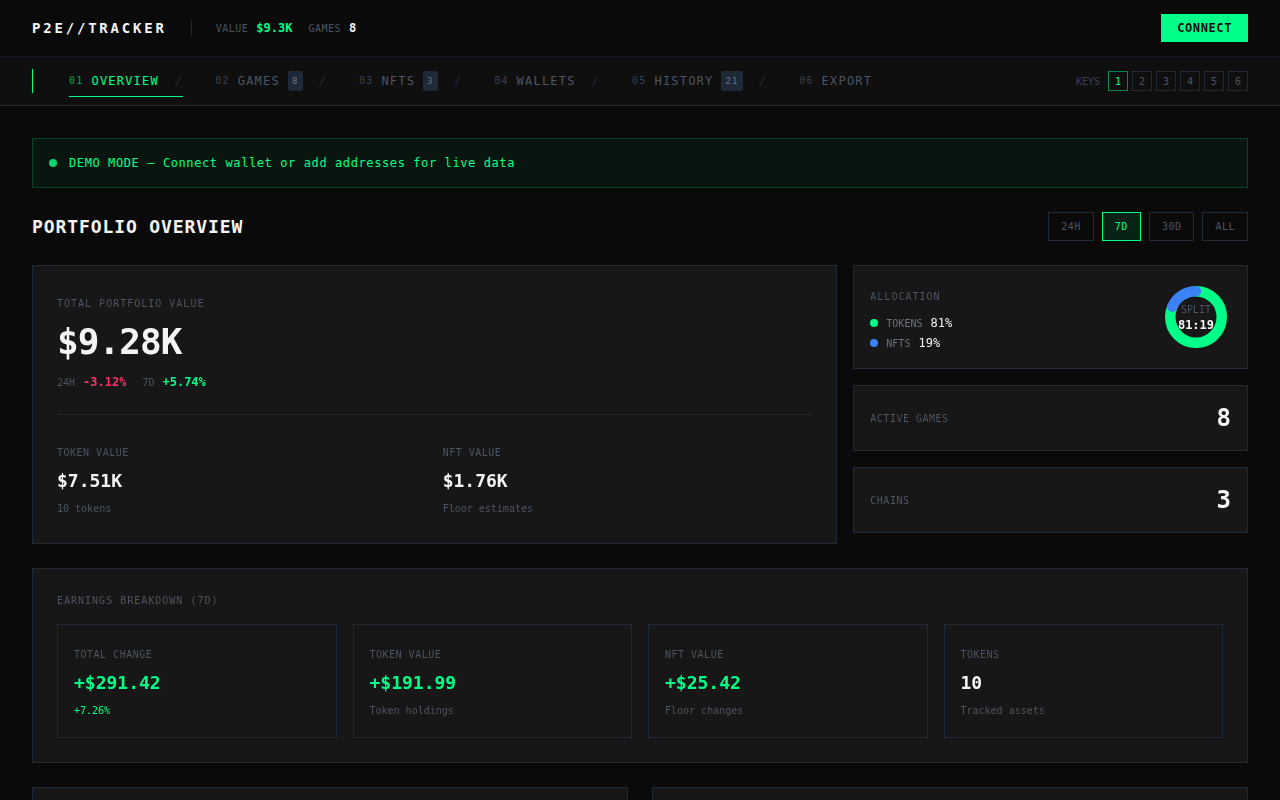Click the NFTS count badge showing 3

430,80
